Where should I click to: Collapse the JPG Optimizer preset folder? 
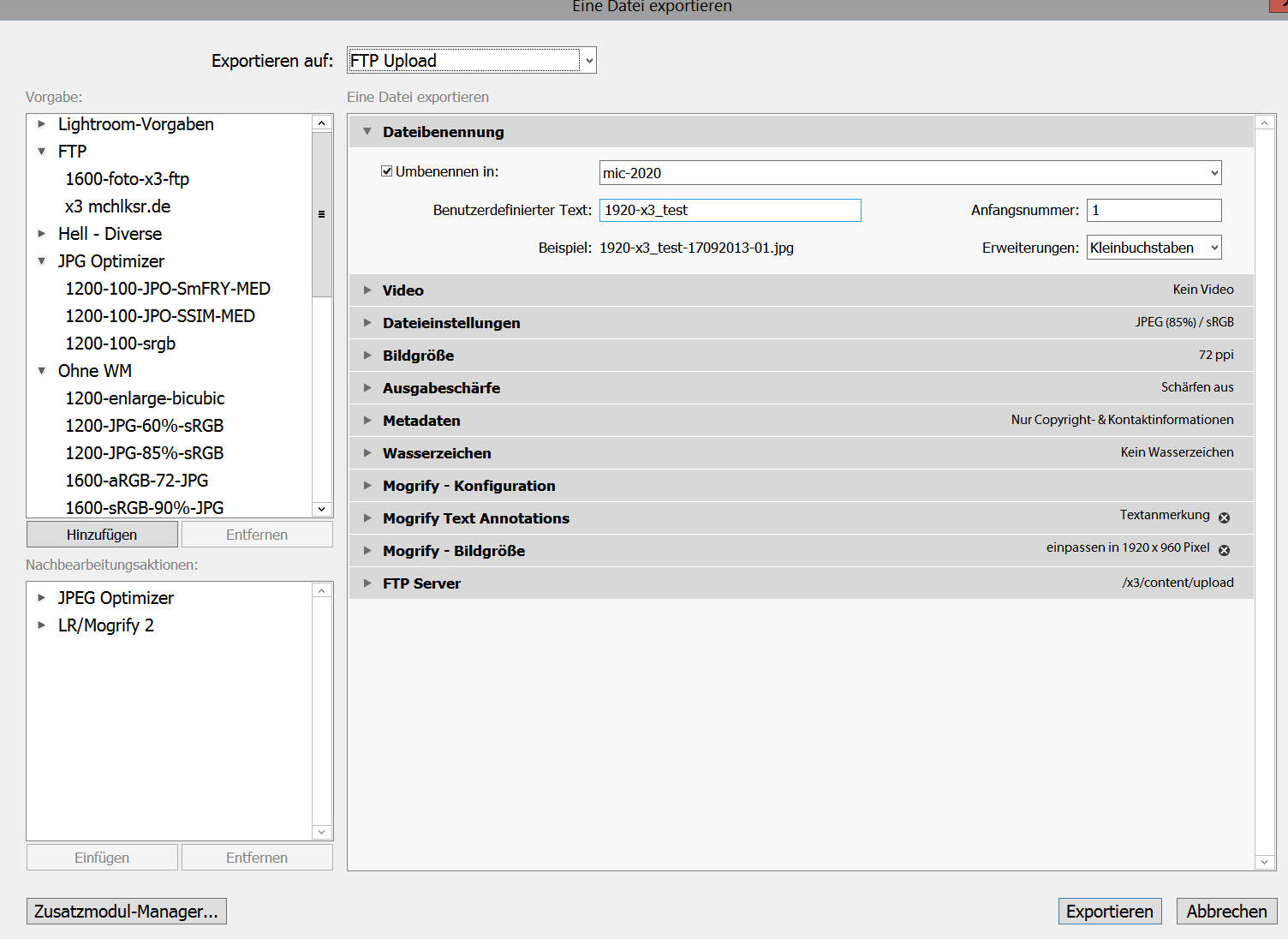click(41, 261)
